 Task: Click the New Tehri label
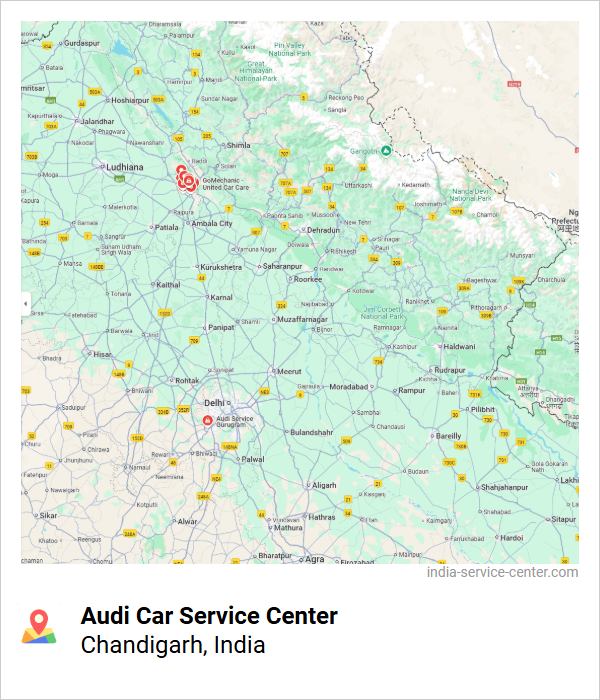click(x=358, y=222)
